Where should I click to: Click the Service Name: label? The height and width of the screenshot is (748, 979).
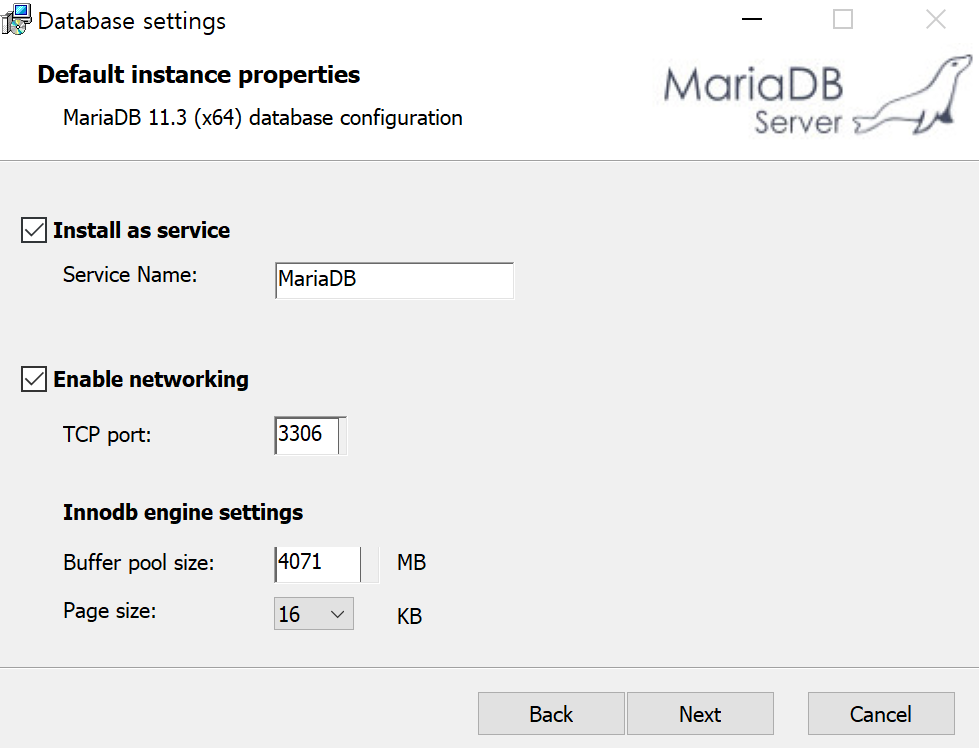click(x=130, y=275)
